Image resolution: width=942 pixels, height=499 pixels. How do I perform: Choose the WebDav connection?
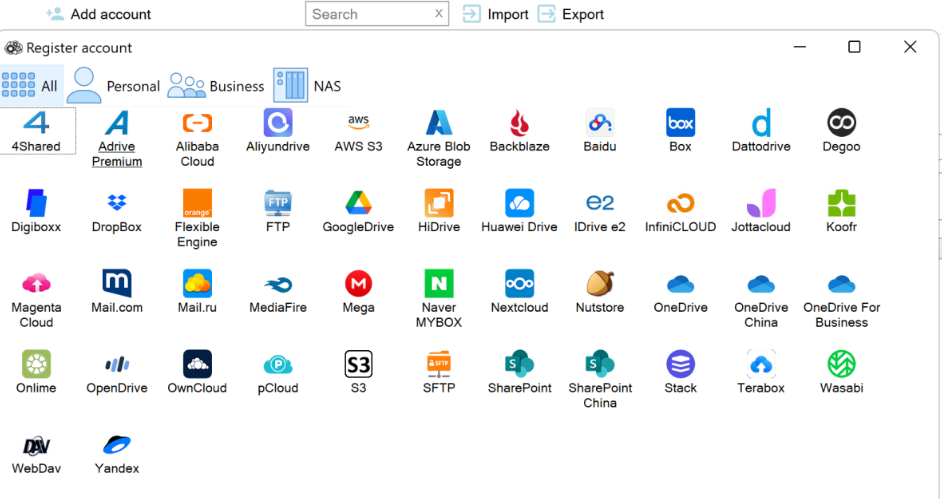(36, 453)
